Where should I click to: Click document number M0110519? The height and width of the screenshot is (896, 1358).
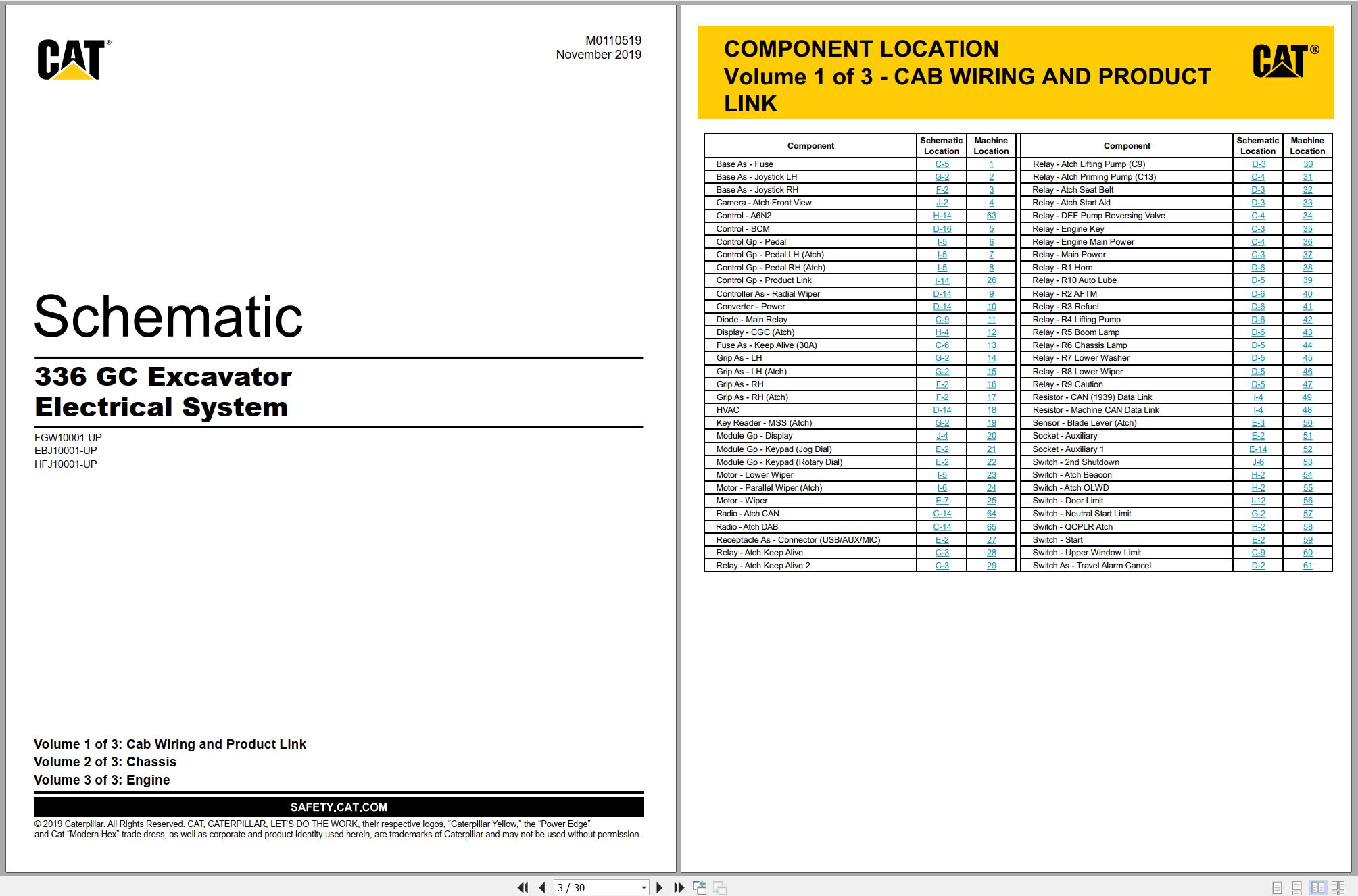tap(613, 41)
